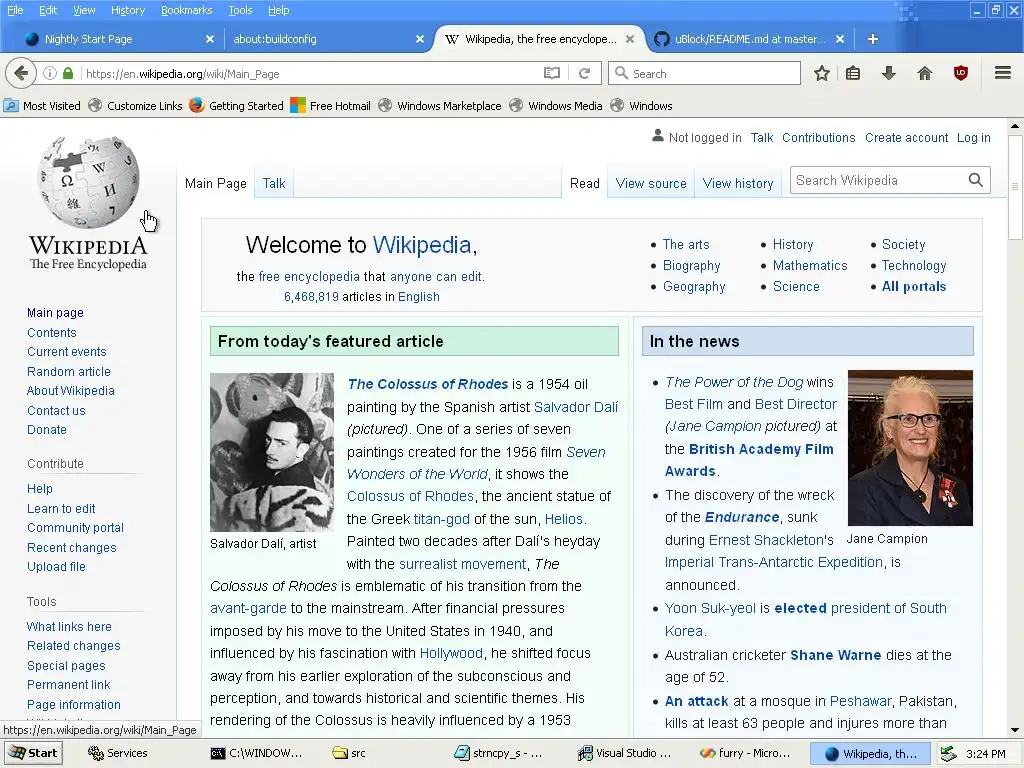Open the Getting Started Firefox bookmark
This screenshot has height=768, width=1024.
pos(236,105)
